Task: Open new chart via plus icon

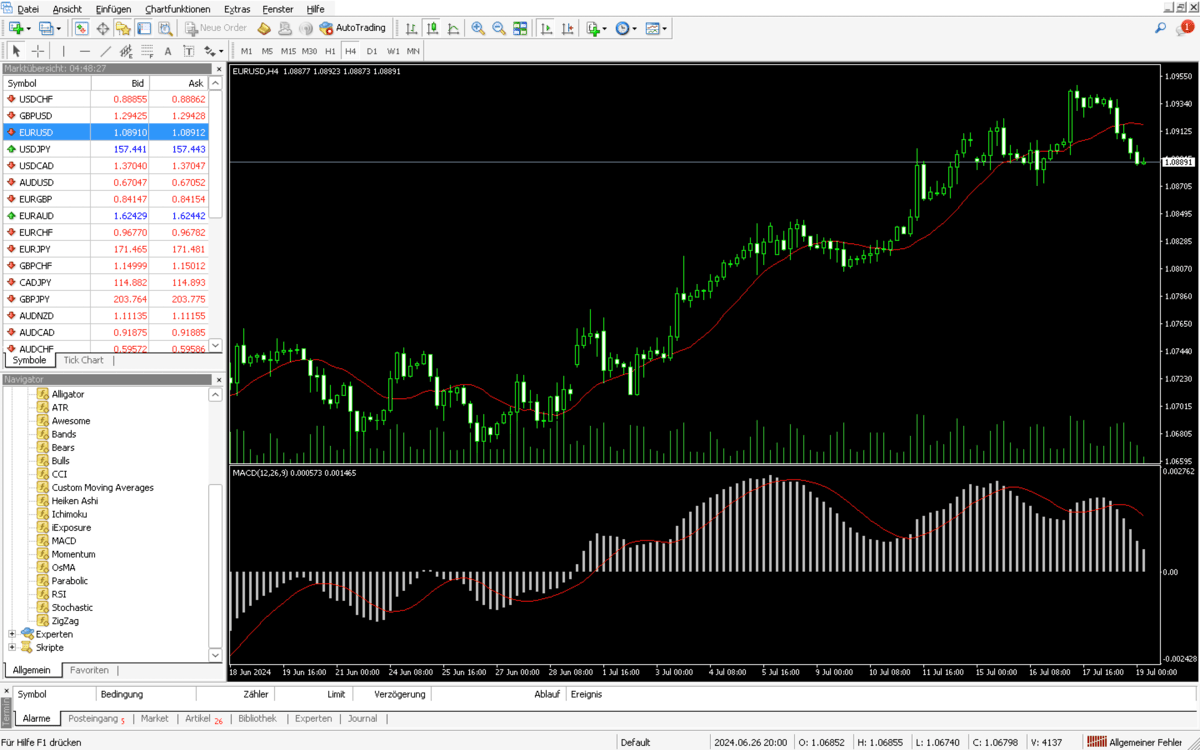Action: click(x=15, y=29)
